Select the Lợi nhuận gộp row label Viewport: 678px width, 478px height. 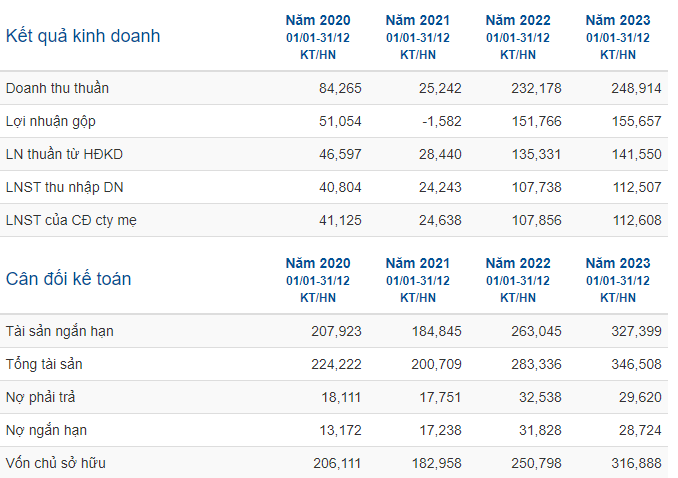51,122
